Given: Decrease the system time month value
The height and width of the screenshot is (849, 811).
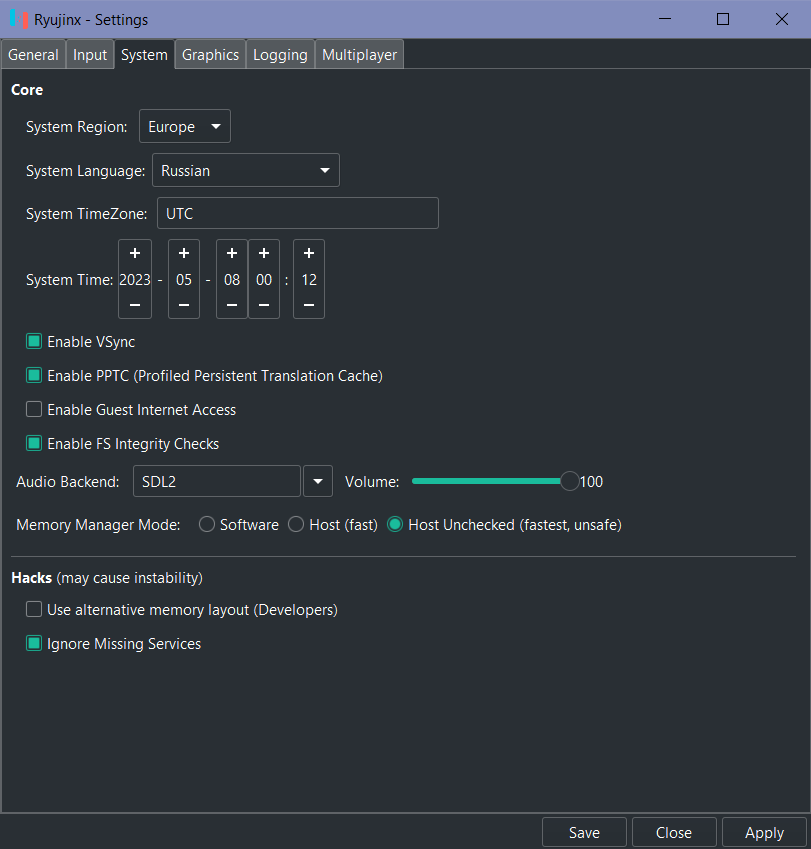Looking at the screenshot, I should (x=184, y=305).
